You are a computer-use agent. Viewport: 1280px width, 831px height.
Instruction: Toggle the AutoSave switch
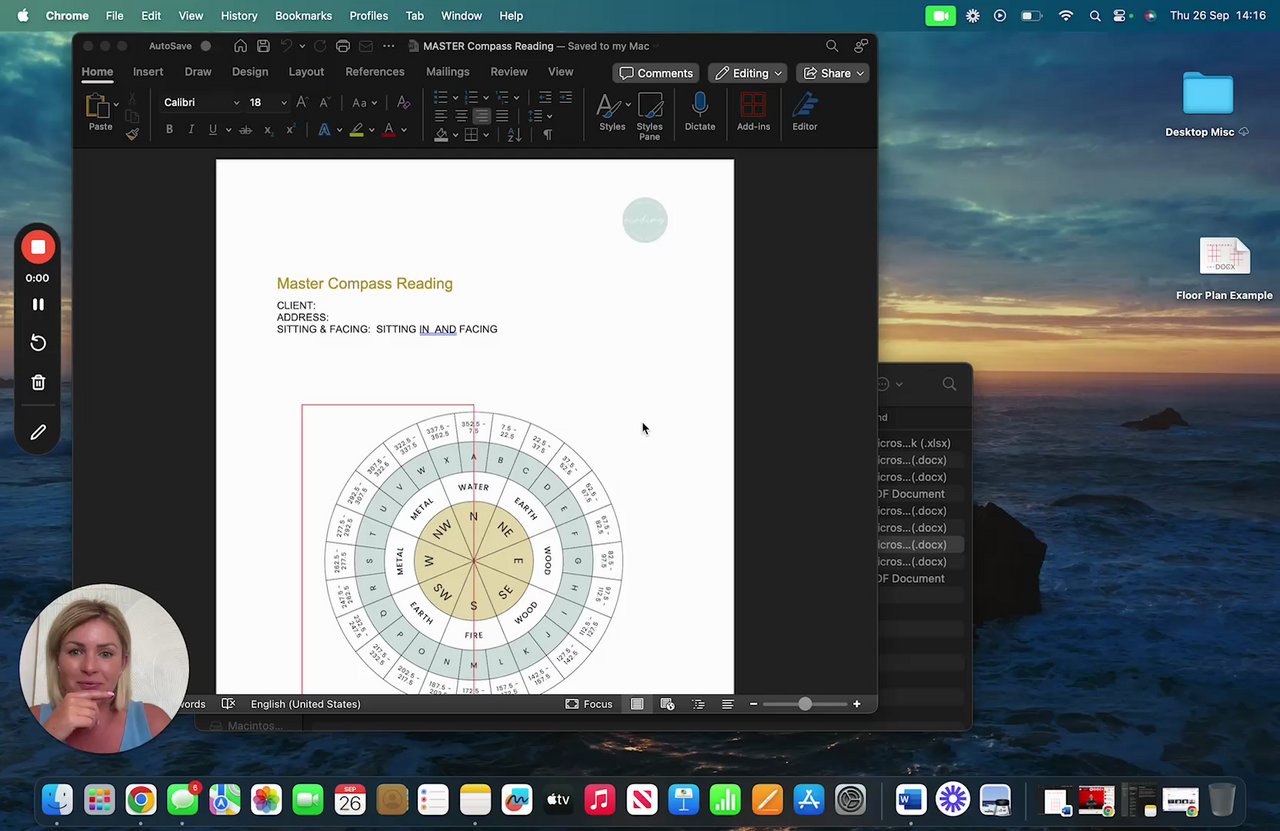click(205, 46)
